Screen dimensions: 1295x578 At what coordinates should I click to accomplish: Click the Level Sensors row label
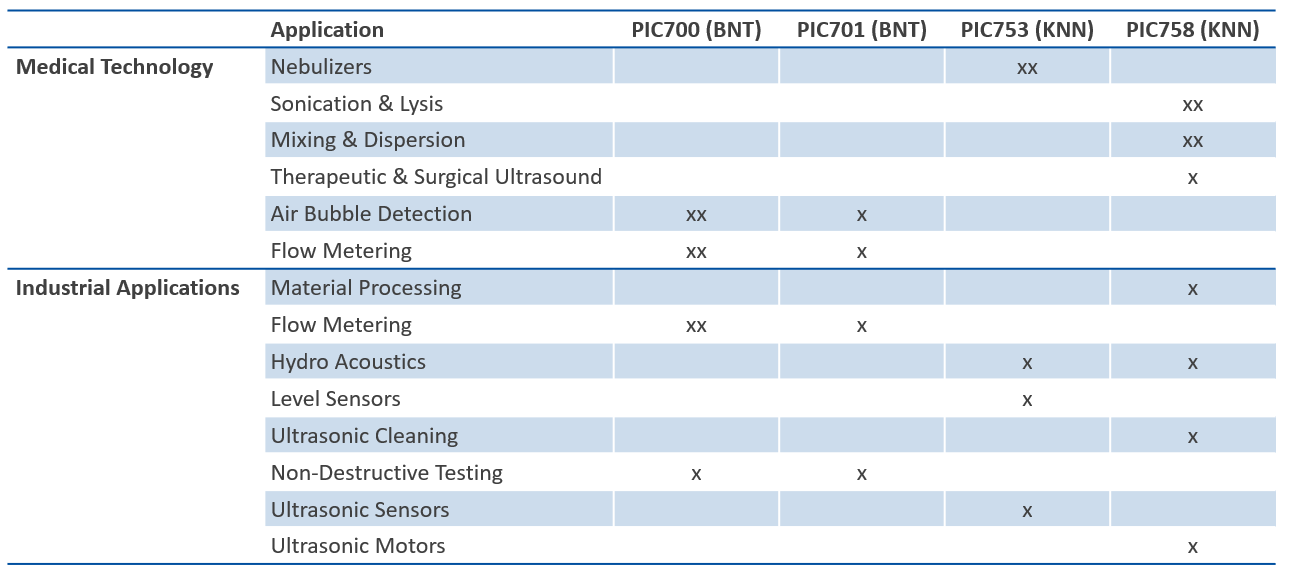335,399
